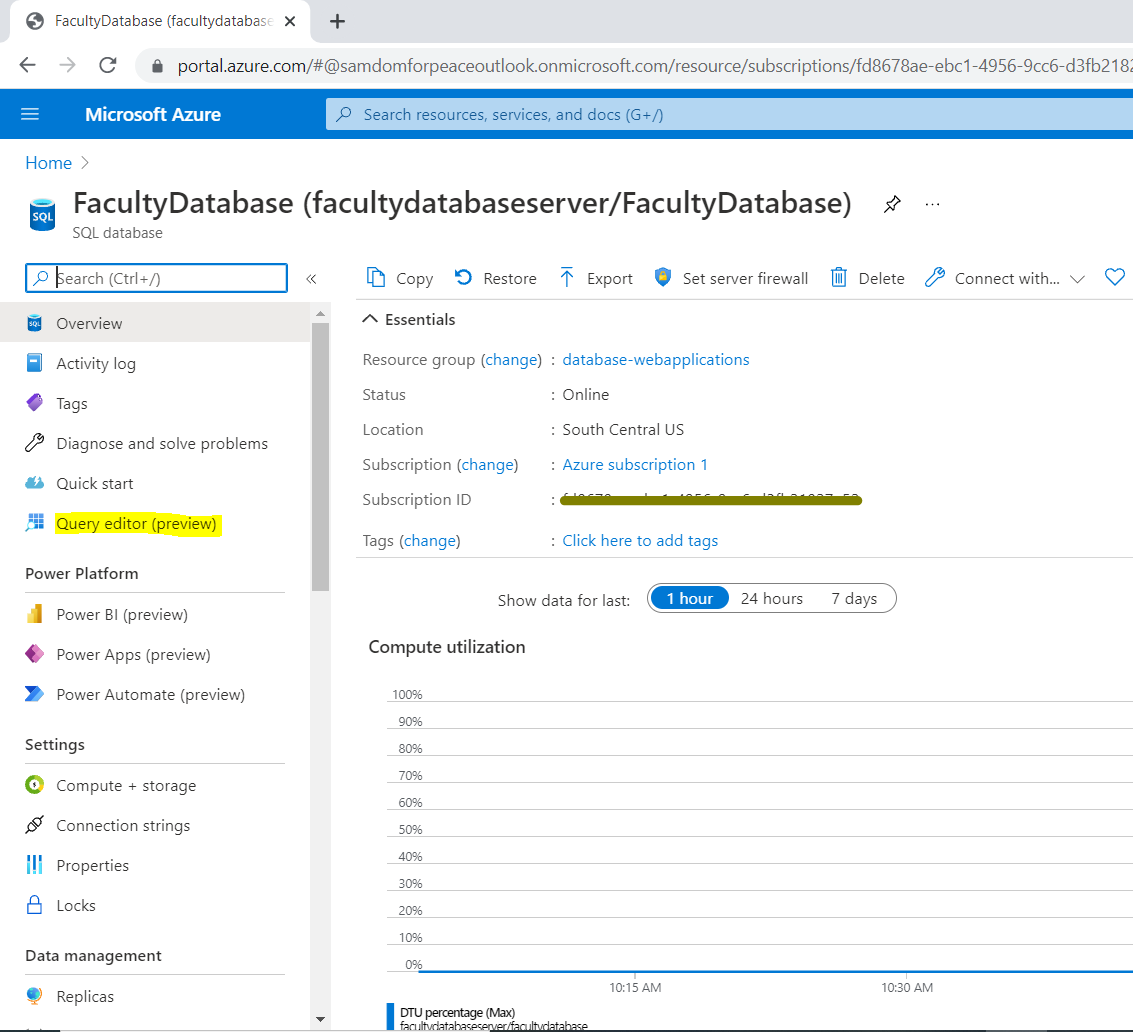Collapse the Essentials section
The width and height of the screenshot is (1133, 1032).
point(409,319)
